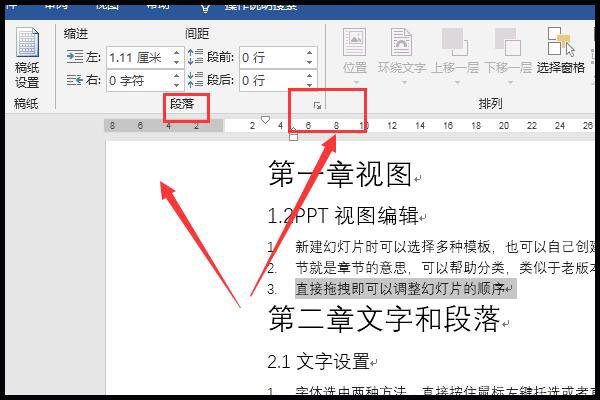Decrease 段前 spacing with the down spinner

tap(309, 62)
